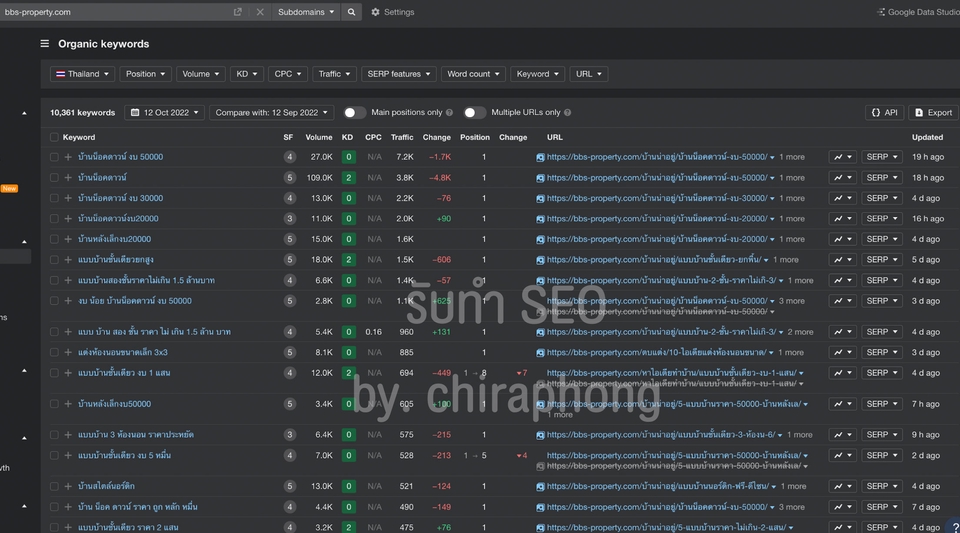The height and width of the screenshot is (533, 960).
Task: Click plus icon for บ้านน็อคดาวน์งบ20000
Action: [68, 218]
